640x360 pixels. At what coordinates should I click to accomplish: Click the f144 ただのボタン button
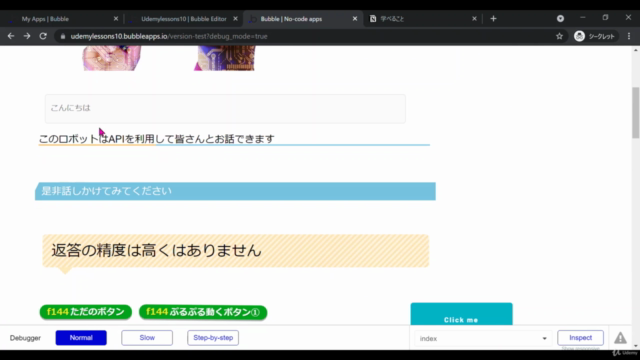click(x=86, y=312)
